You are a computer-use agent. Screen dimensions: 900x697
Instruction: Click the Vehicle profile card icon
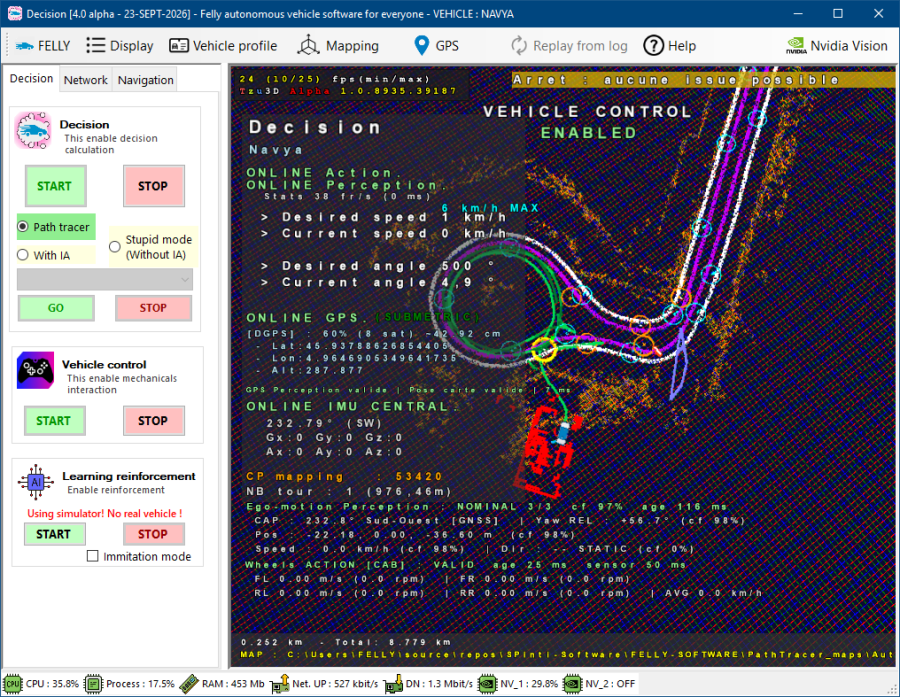[179, 45]
